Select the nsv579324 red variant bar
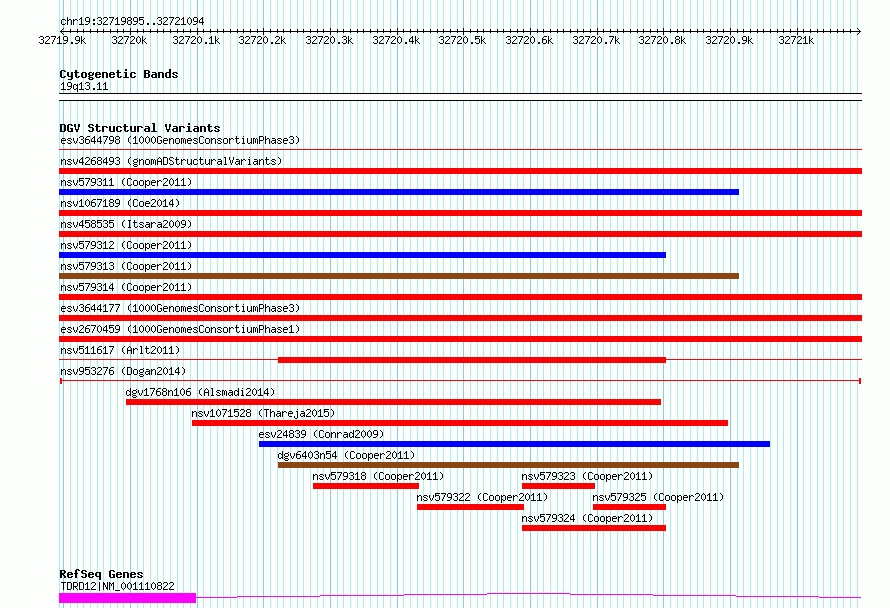Image resolution: width=890 pixels, height=608 pixels. tap(594, 528)
